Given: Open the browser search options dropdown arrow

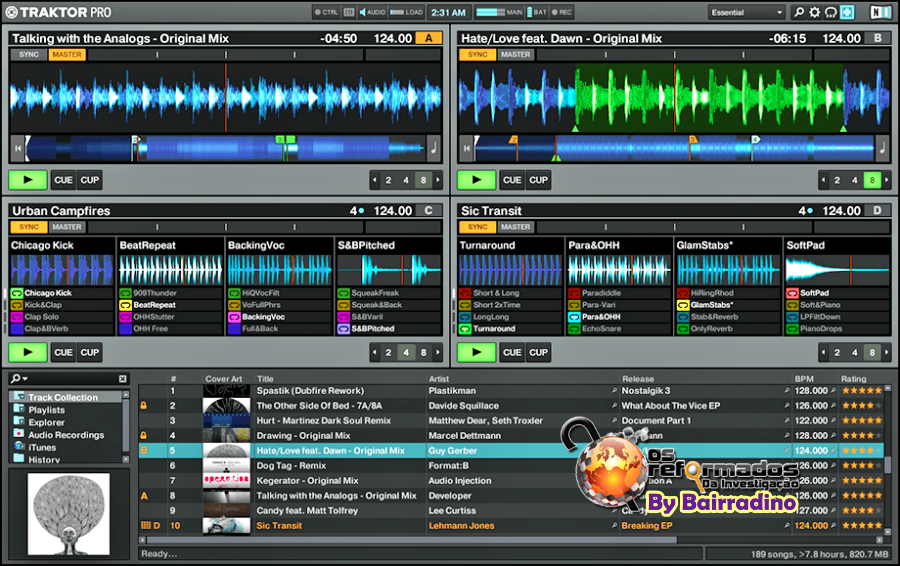Looking at the screenshot, I should tap(25, 379).
